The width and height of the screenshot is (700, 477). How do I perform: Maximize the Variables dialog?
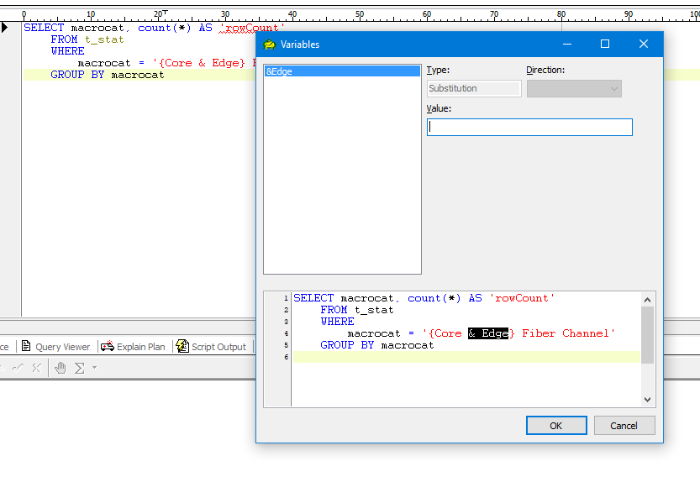(x=605, y=44)
